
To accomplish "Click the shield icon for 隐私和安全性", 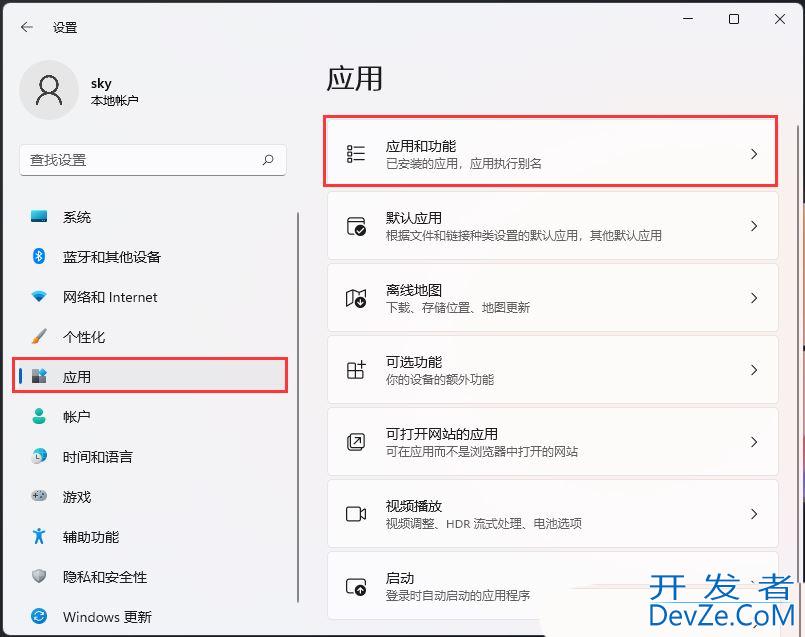I will 39,576.
